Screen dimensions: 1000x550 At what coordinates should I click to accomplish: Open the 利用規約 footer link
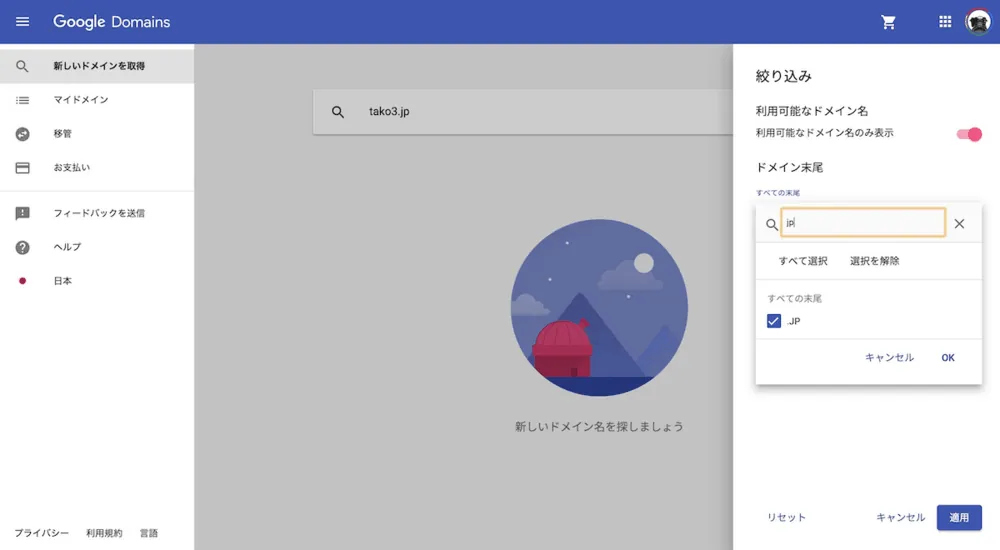click(104, 533)
